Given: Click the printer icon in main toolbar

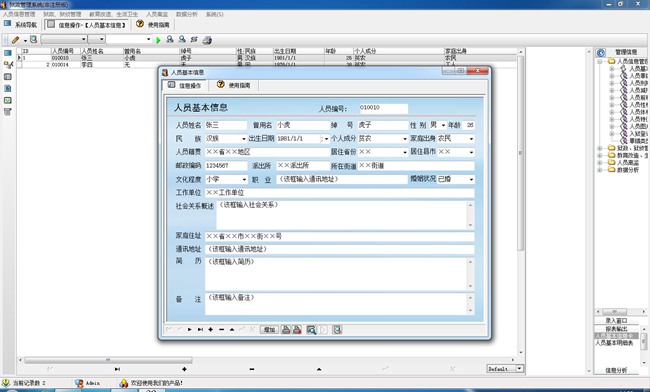Looking at the screenshot, I should [x=207, y=40].
